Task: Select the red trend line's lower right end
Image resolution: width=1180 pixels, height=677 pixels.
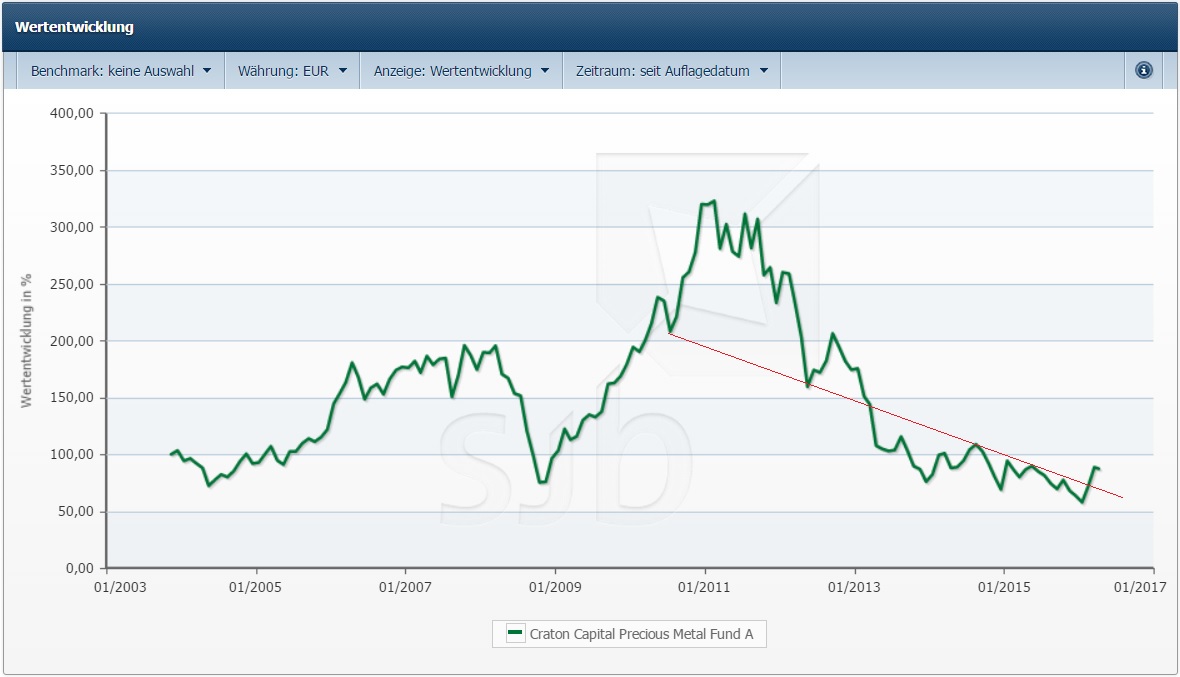Action: click(1122, 497)
